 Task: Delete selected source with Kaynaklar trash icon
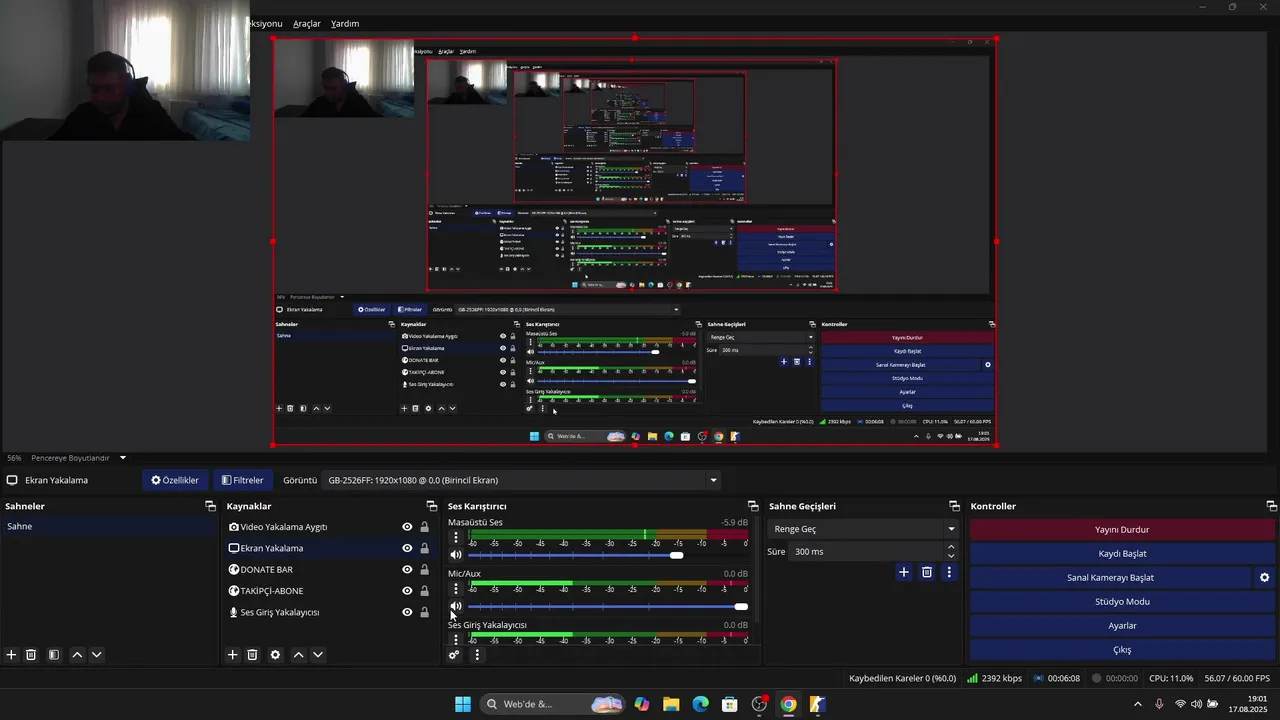(252, 655)
